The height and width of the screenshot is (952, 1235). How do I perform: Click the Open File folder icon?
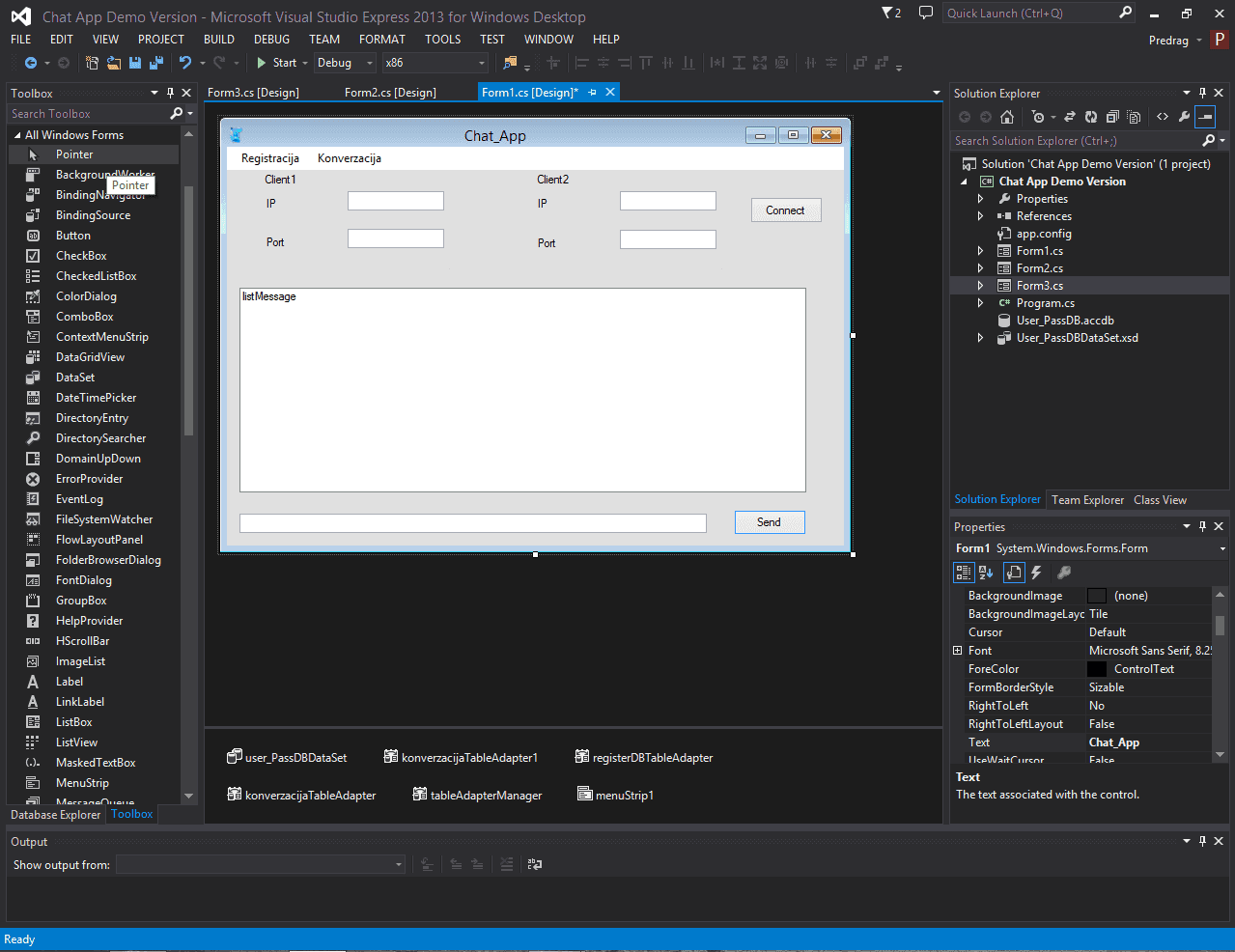tap(114, 63)
